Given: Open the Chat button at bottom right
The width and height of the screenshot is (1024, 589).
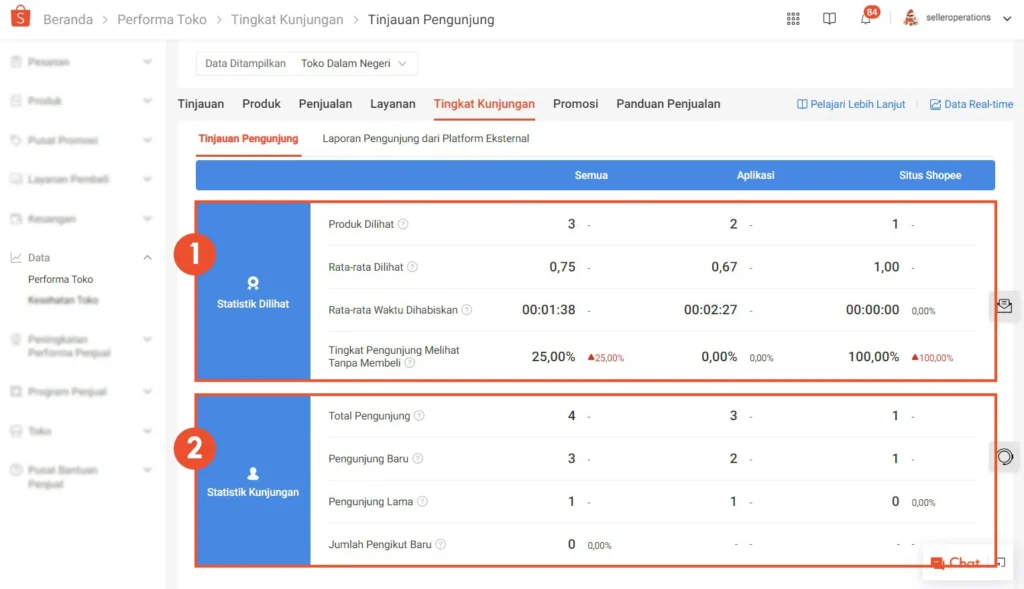Looking at the screenshot, I should click(958, 562).
